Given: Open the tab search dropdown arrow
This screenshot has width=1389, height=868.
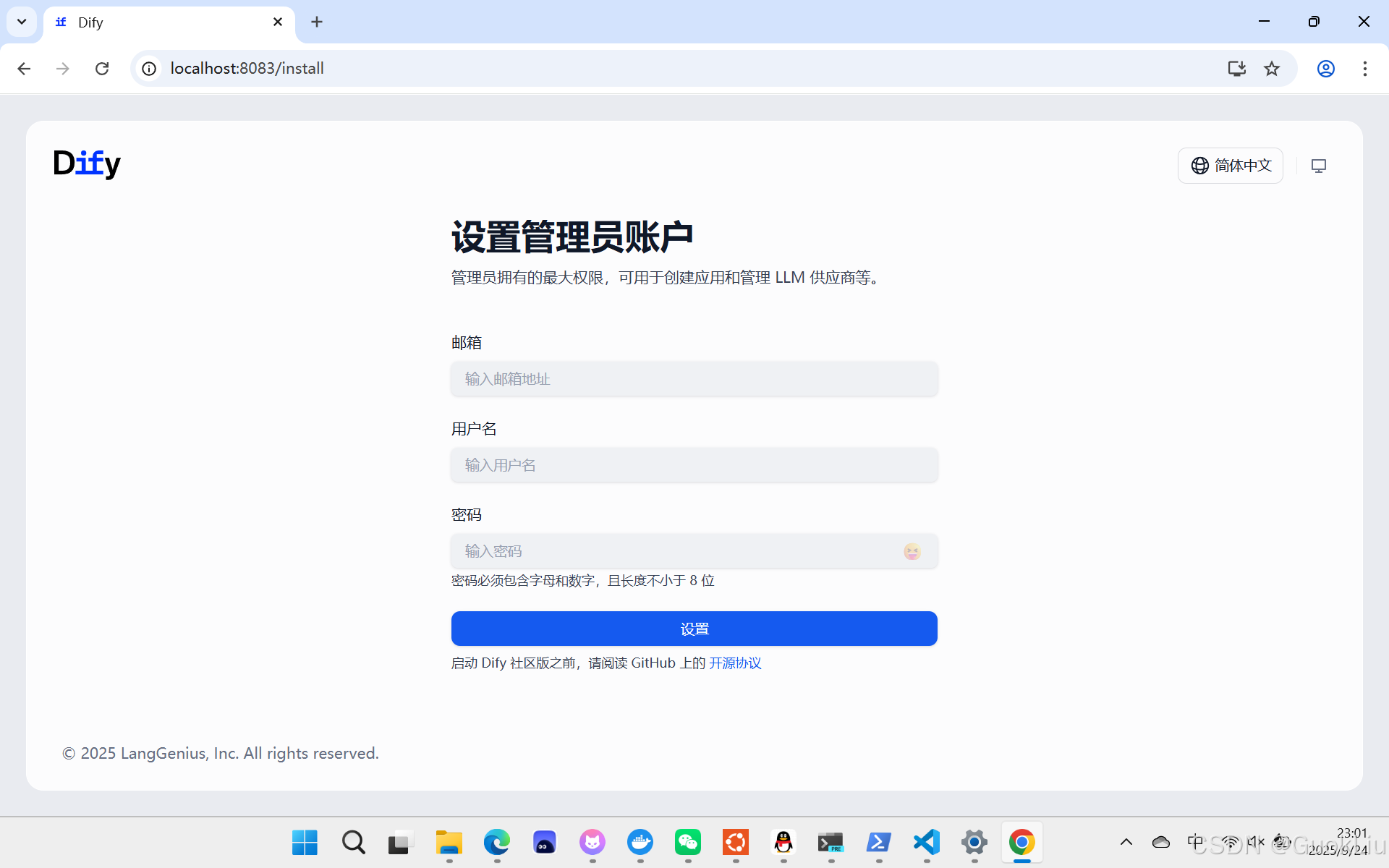Looking at the screenshot, I should (x=22, y=22).
